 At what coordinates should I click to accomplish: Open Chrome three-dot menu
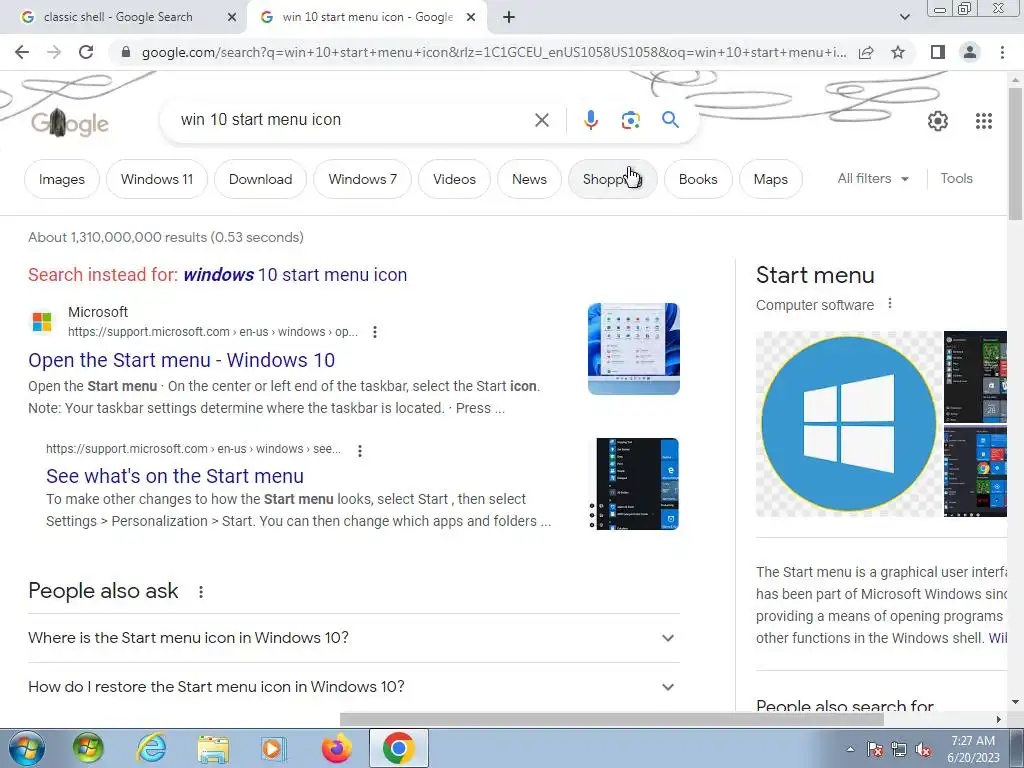pos(1002,52)
